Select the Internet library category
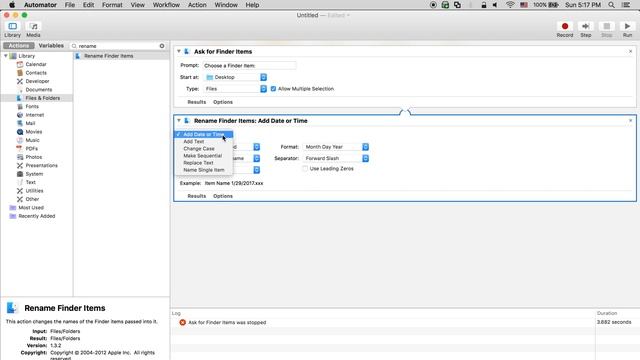This screenshot has width=640, height=360. pyautogui.click(x=34, y=115)
